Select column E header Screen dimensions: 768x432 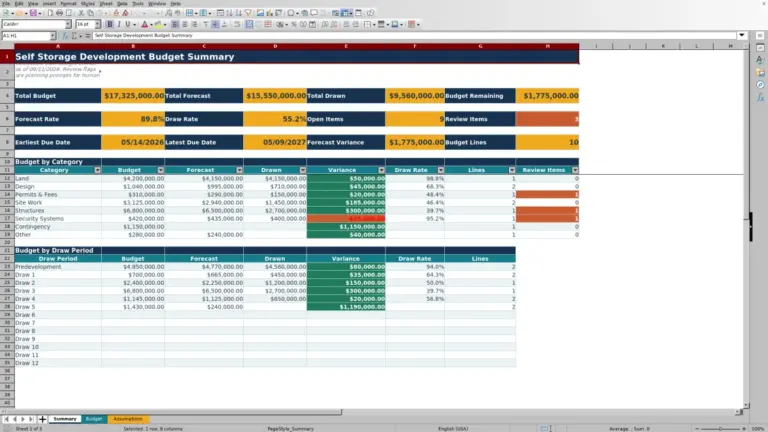coord(346,46)
